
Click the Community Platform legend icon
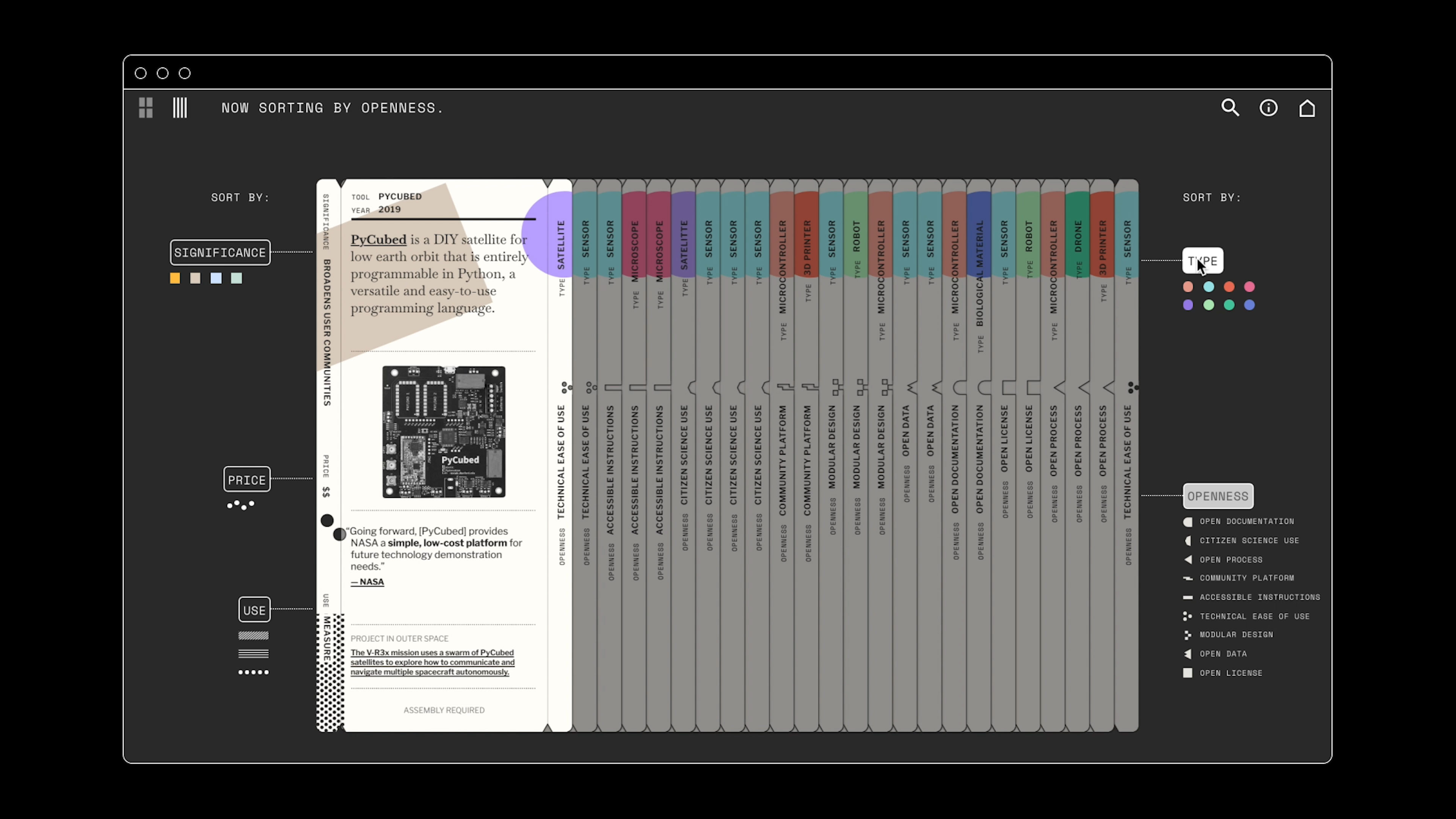pos(1188,578)
